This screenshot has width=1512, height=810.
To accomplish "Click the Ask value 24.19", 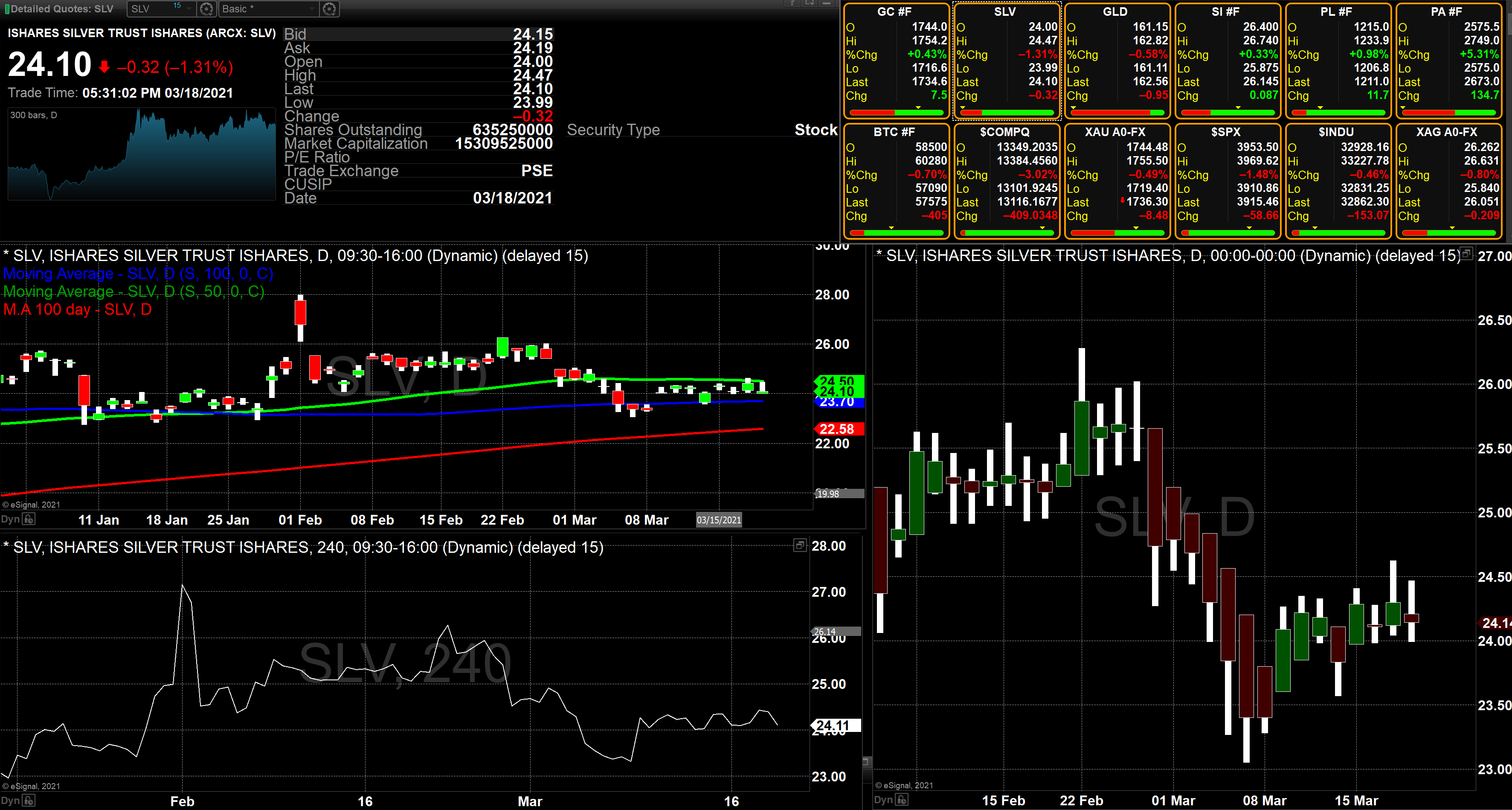I will click(532, 47).
